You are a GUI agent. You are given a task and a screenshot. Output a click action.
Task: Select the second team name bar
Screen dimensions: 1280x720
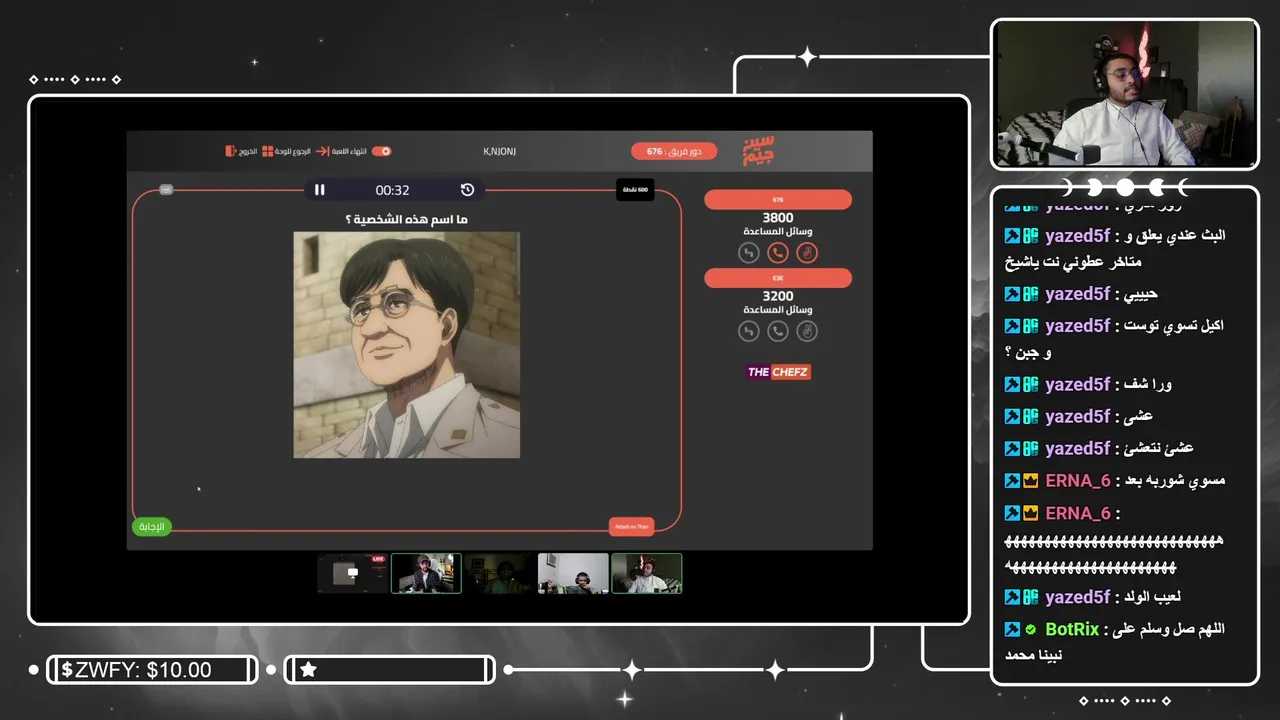778,278
